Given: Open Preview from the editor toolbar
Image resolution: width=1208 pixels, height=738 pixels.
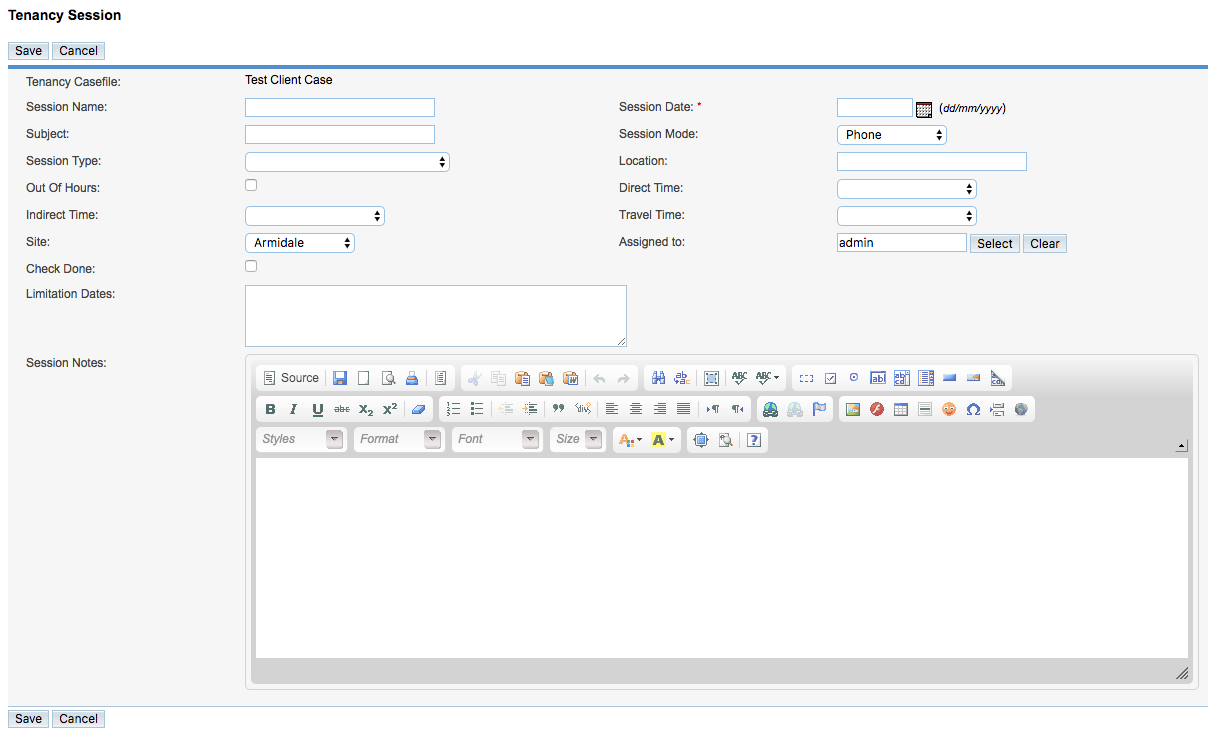Looking at the screenshot, I should 388,378.
